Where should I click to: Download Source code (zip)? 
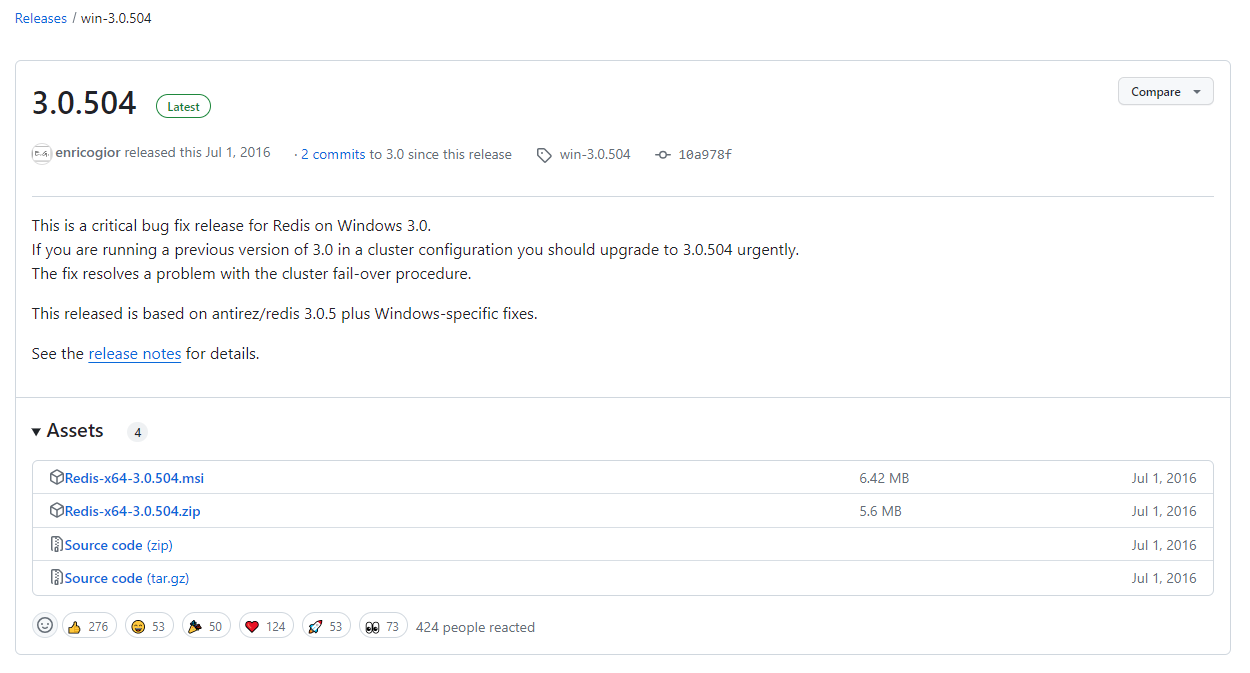coord(119,545)
